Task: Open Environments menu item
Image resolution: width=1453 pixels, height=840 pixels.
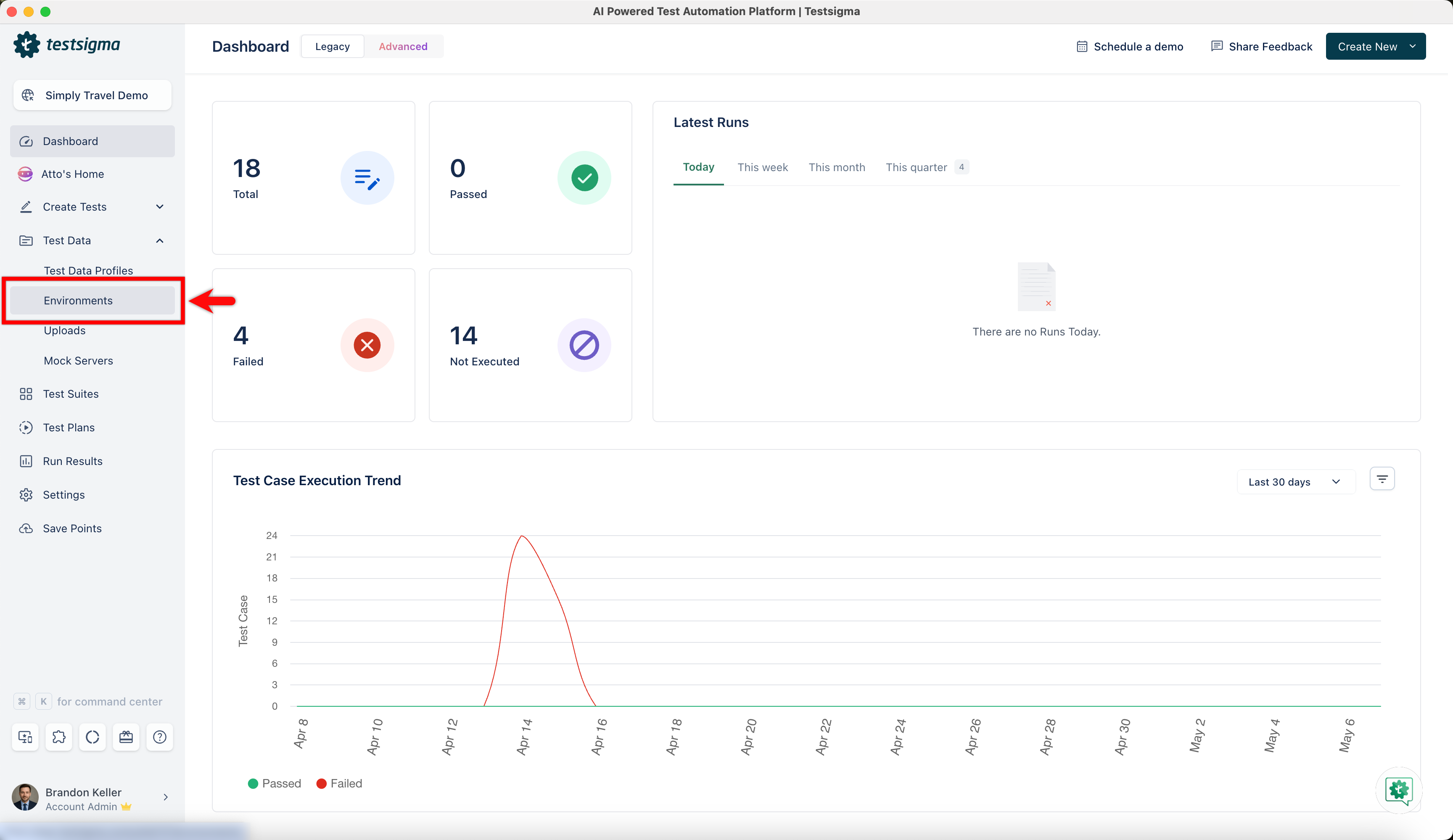Action: (92, 300)
